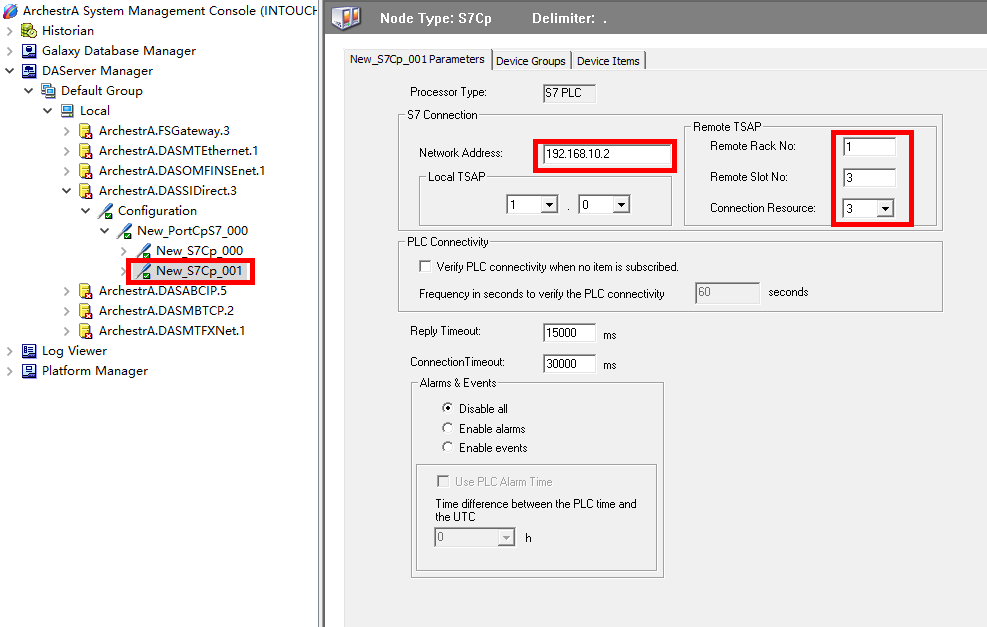Click the S7Cp node type header icon
The image size is (987, 627).
pyautogui.click(x=346, y=18)
